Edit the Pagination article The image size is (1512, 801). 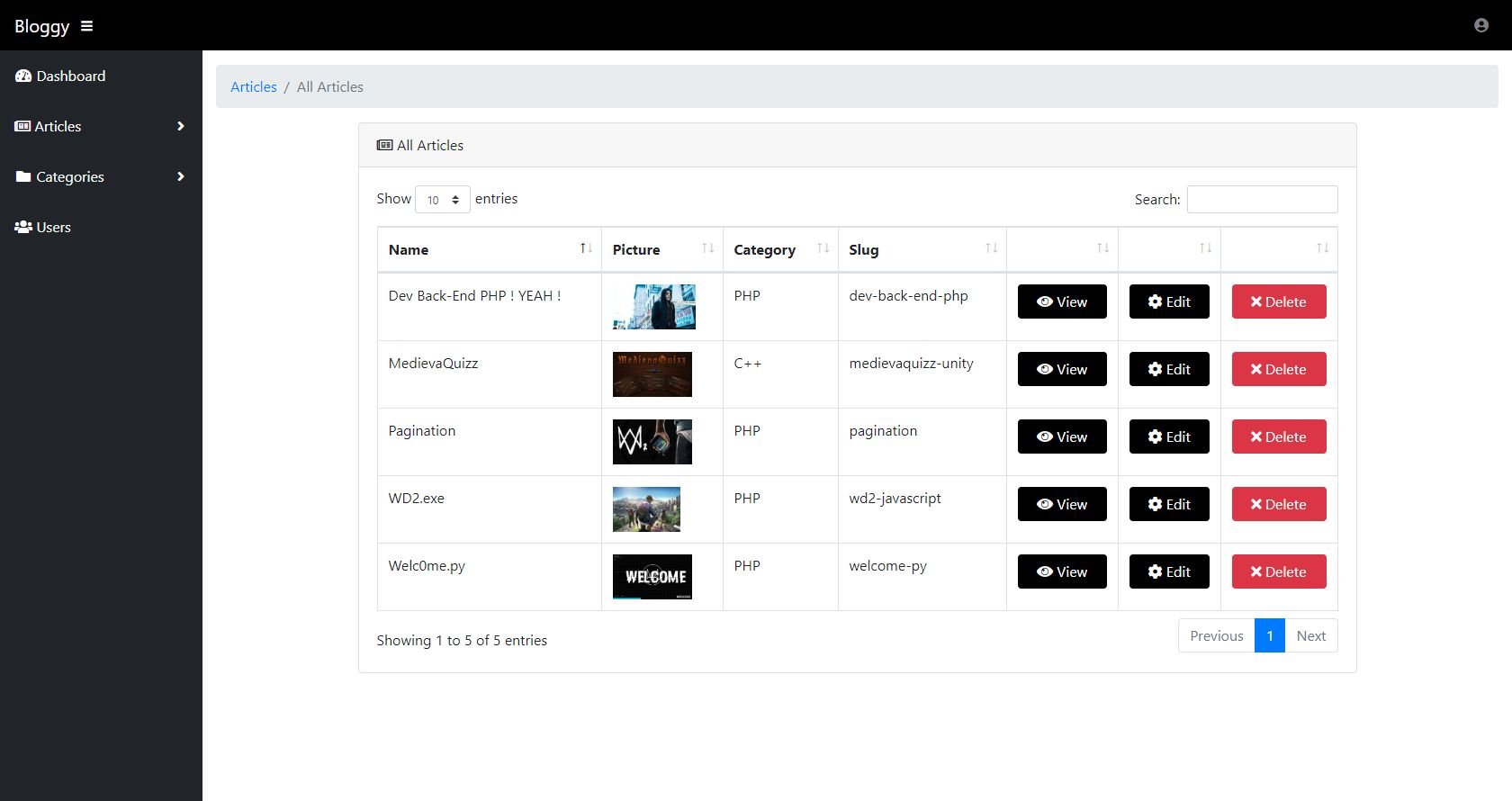point(1169,436)
